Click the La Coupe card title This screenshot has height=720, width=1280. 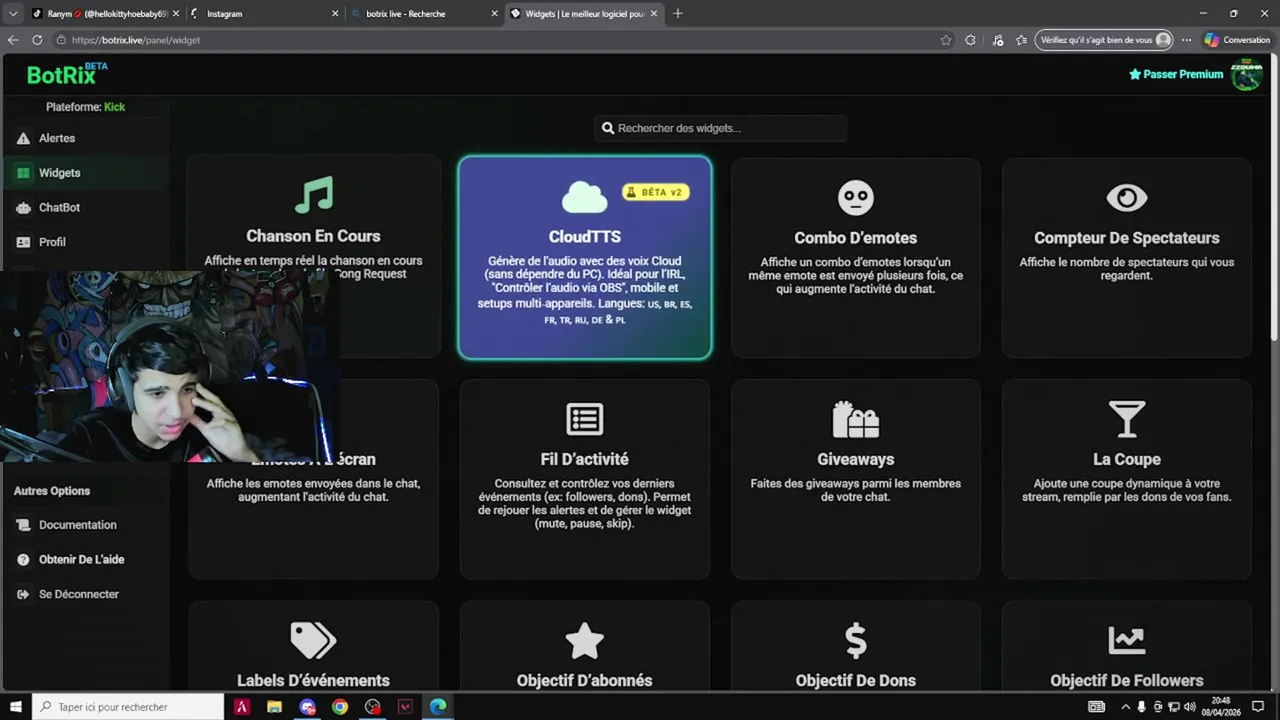pyautogui.click(x=1127, y=459)
